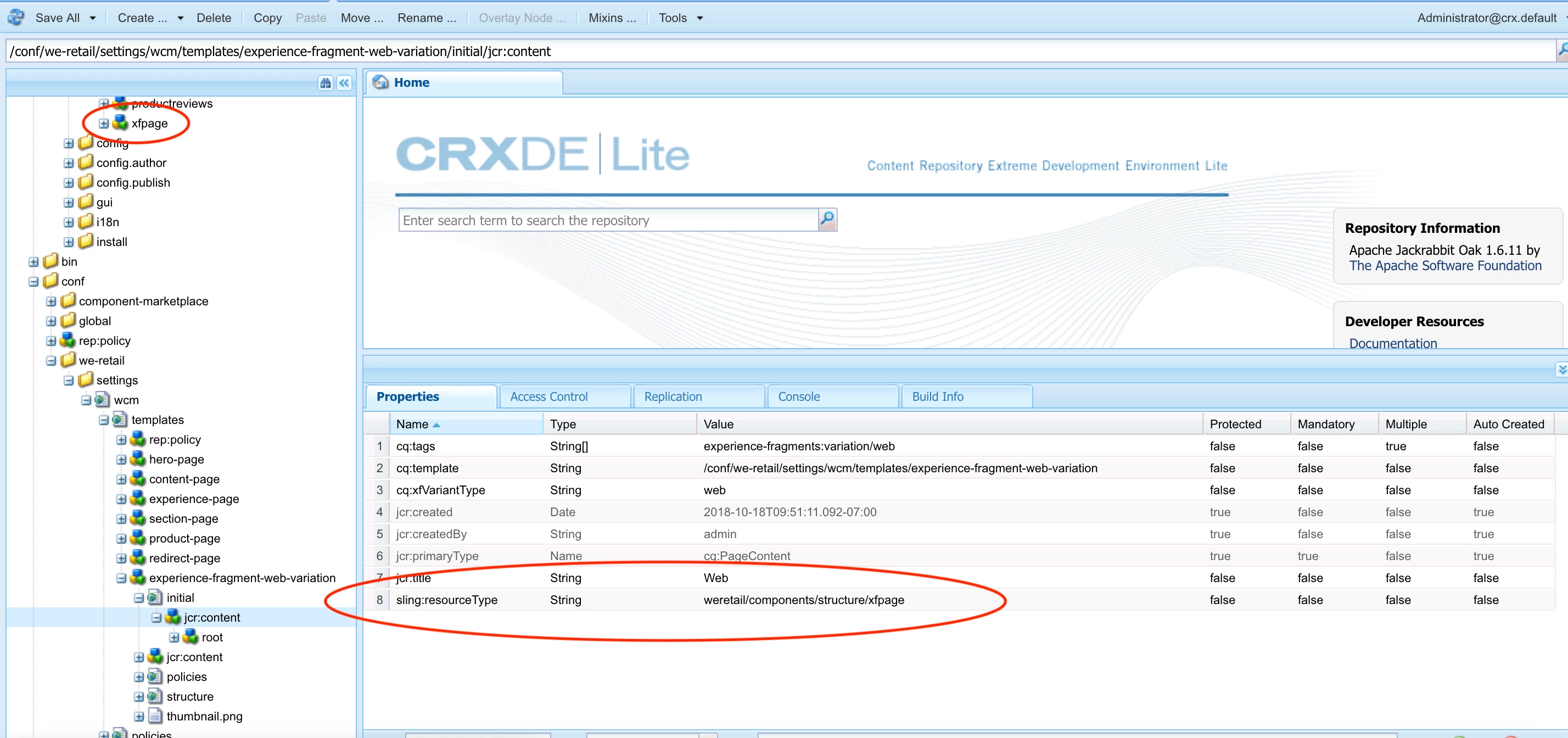The width and height of the screenshot is (1568, 738).
Task: Click the binoculars find icon in tree panel
Action: click(326, 83)
